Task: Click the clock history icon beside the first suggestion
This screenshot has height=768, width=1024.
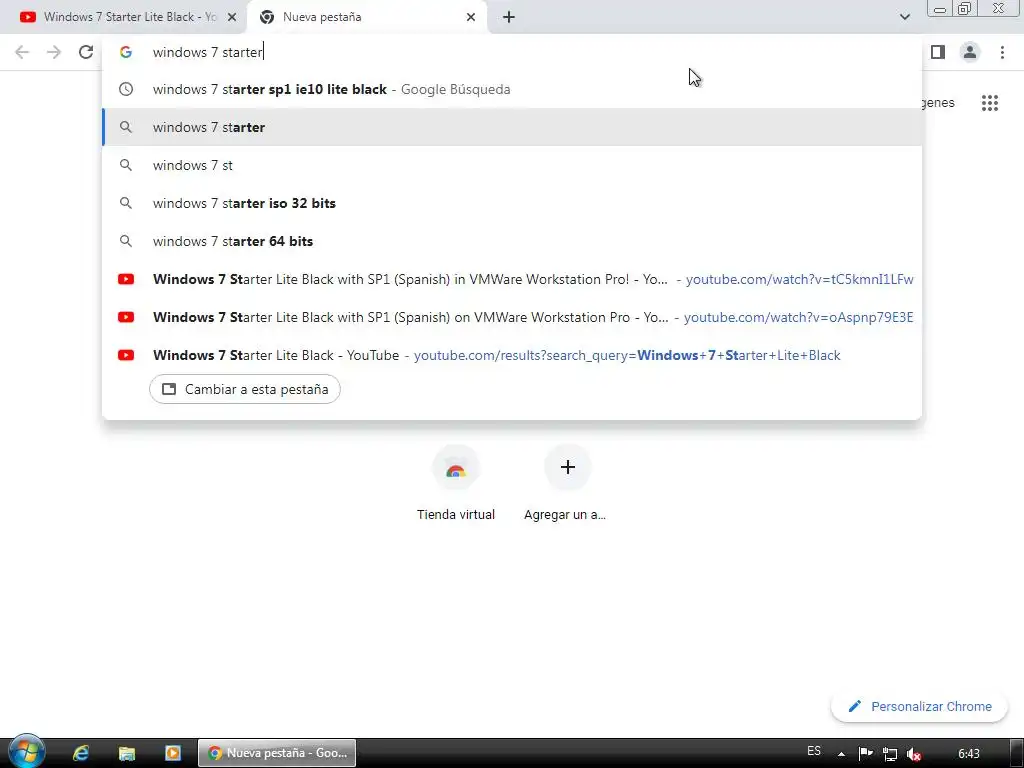Action: click(x=126, y=89)
